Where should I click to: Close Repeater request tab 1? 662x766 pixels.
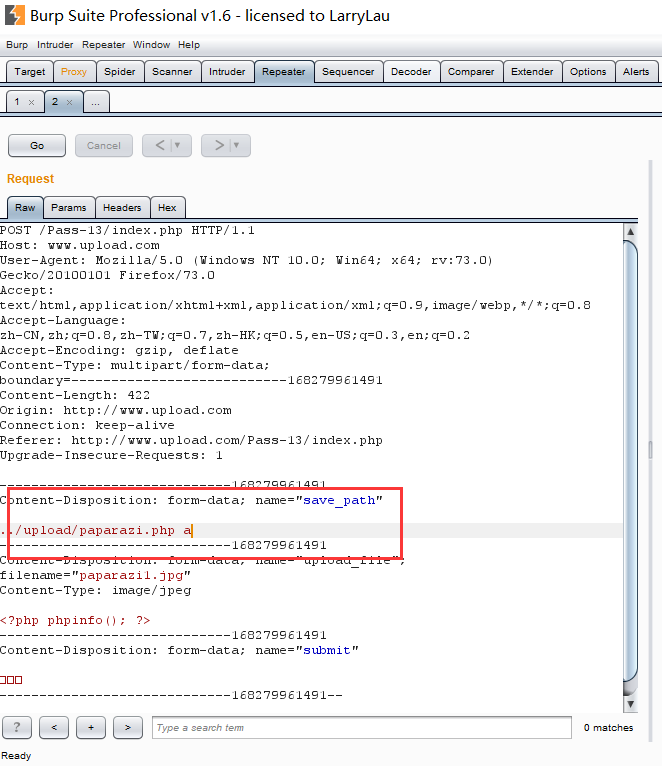pyautogui.click(x=31, y=102)
